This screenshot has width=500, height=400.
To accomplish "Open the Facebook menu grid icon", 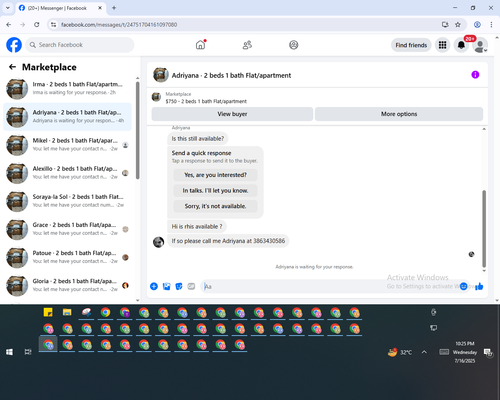I will pyautogui.click(x=442, y=45).
